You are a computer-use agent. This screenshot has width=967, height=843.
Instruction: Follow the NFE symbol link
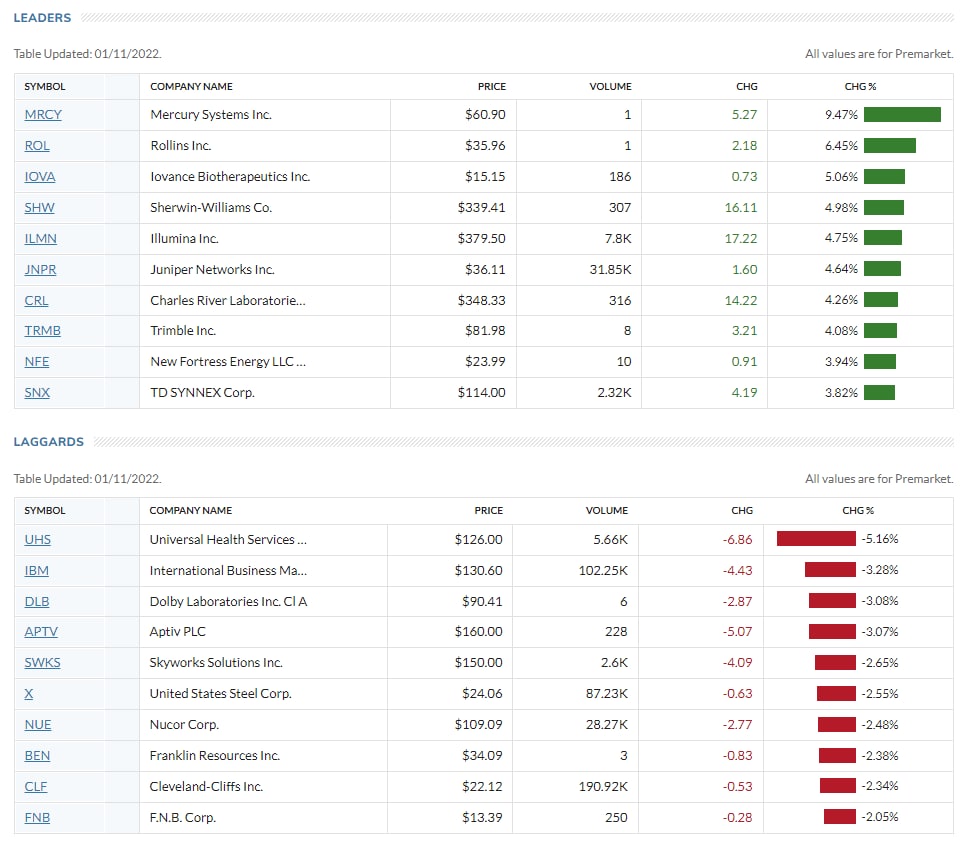click(37, 361)
